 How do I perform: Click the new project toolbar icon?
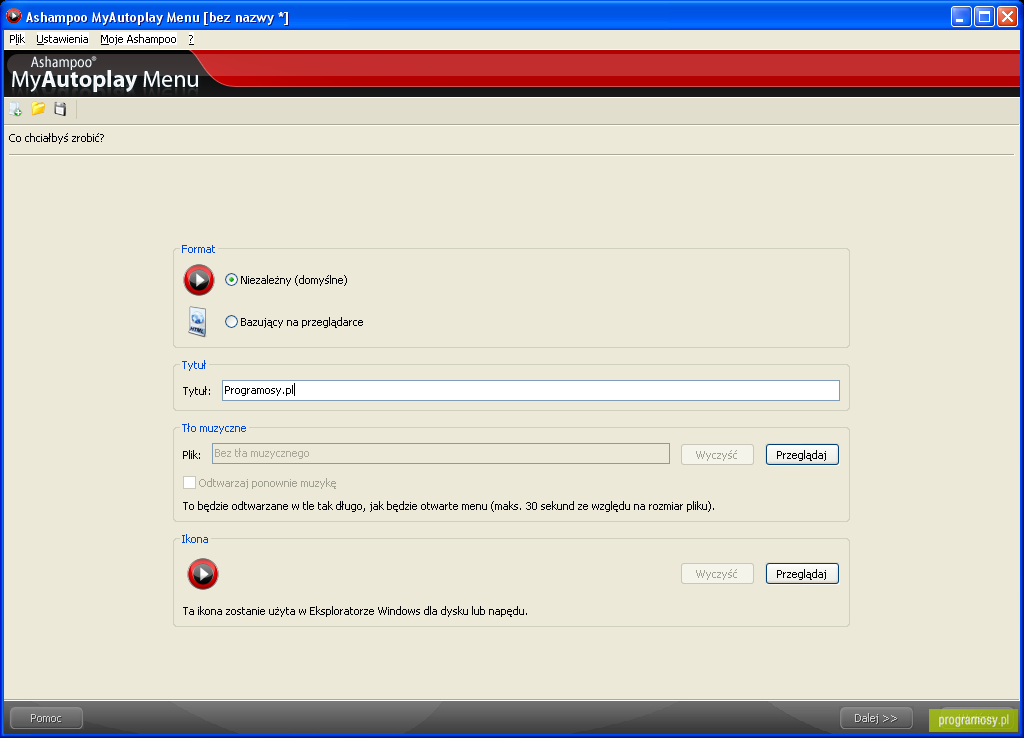16,109
